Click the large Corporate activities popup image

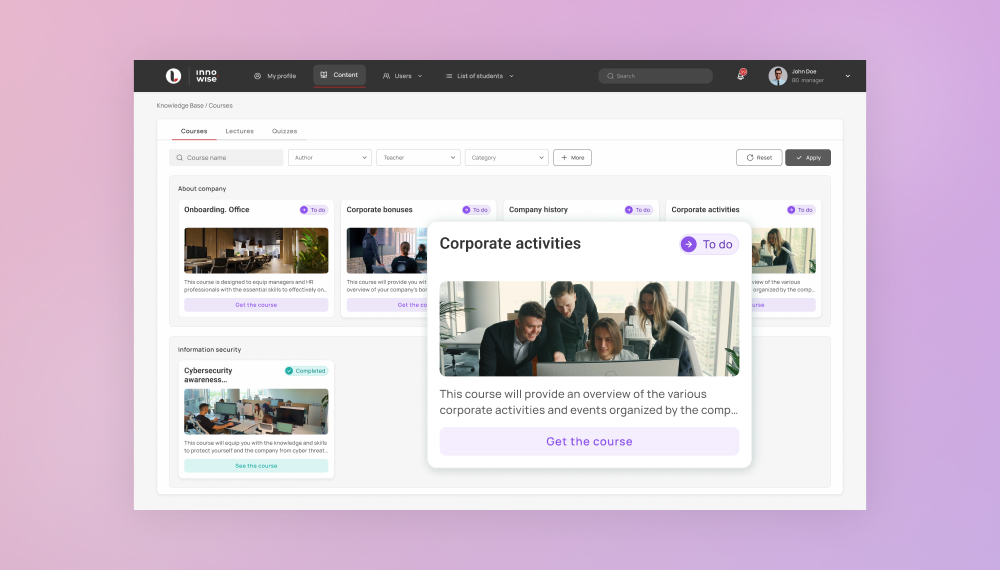click(589, 328)
